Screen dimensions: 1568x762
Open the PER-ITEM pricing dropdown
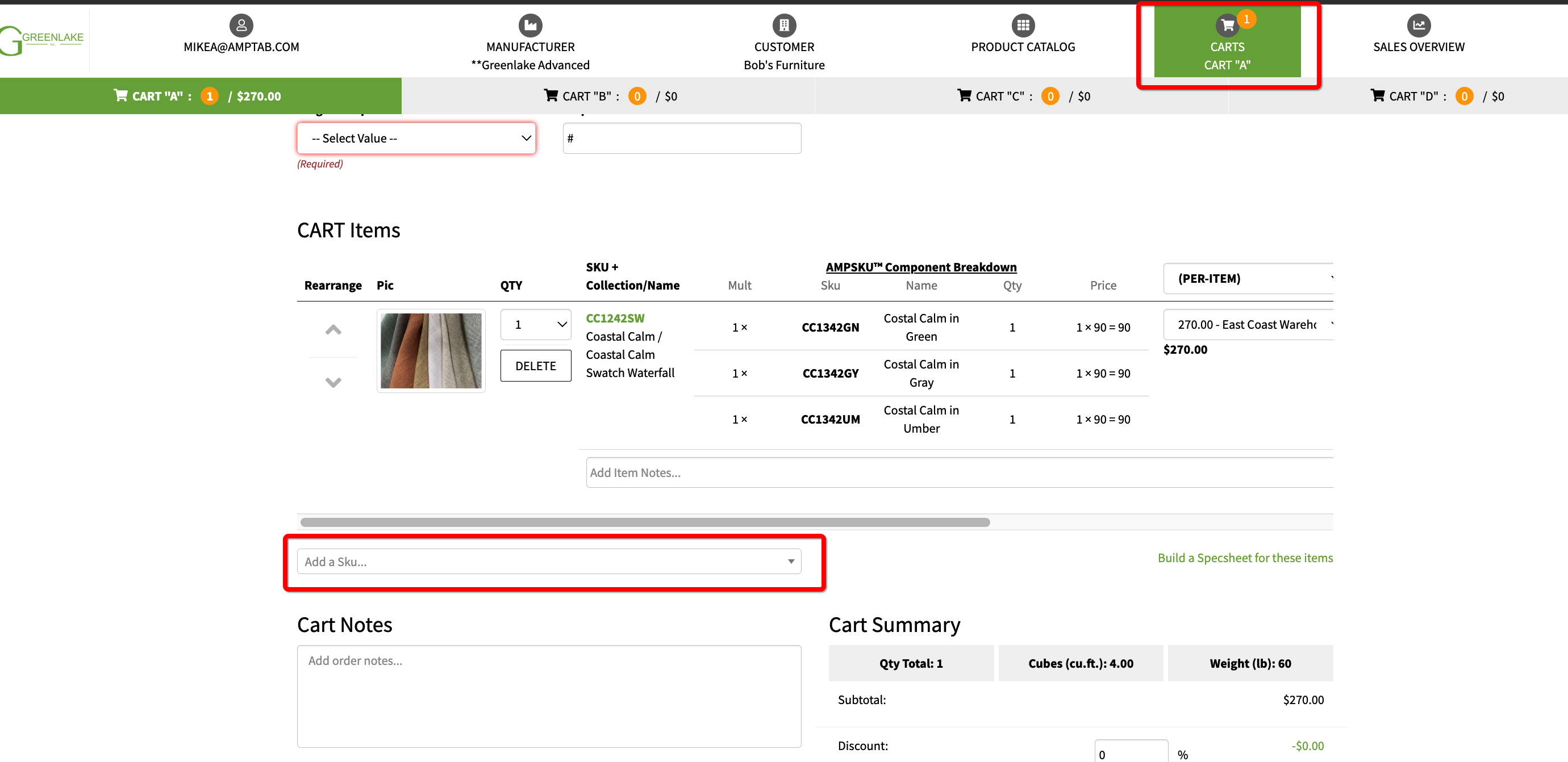pyautogui.click(x=1248, y=279)
